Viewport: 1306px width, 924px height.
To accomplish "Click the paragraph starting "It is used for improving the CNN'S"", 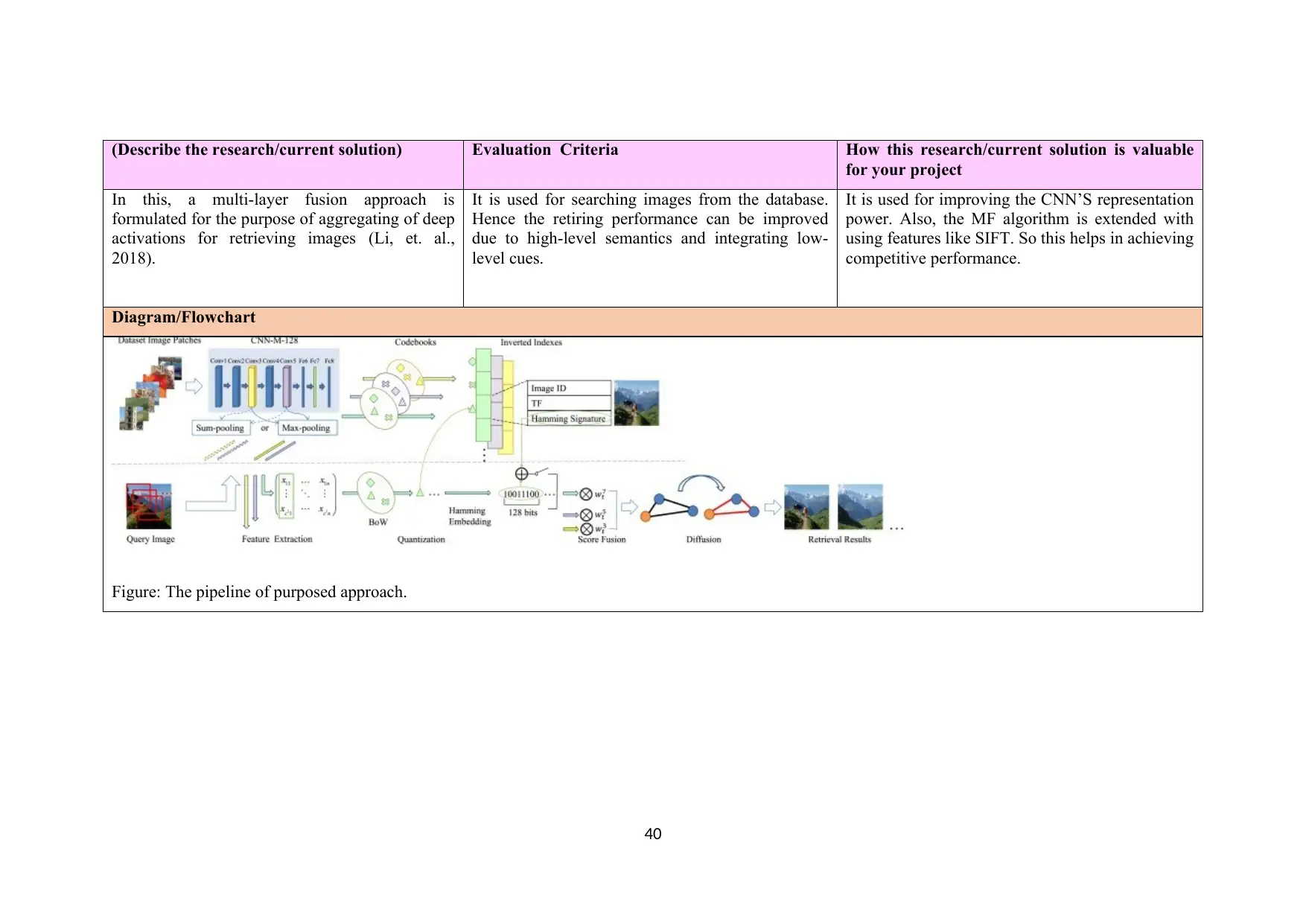I will coord(1019,229).
